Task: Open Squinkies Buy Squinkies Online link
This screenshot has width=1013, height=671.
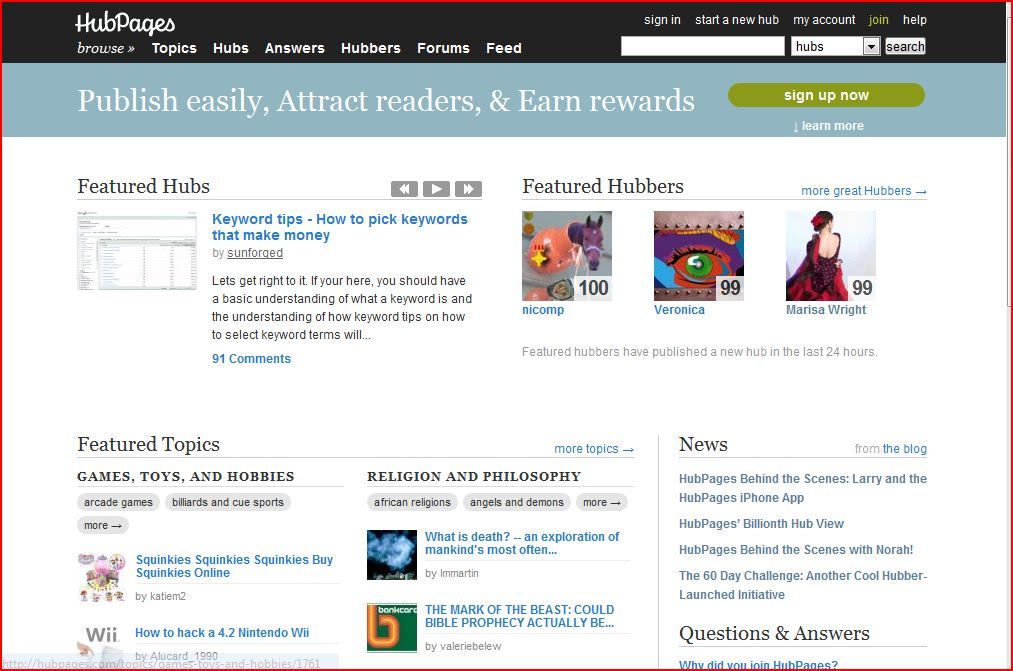Action: [x=235, y=566]
